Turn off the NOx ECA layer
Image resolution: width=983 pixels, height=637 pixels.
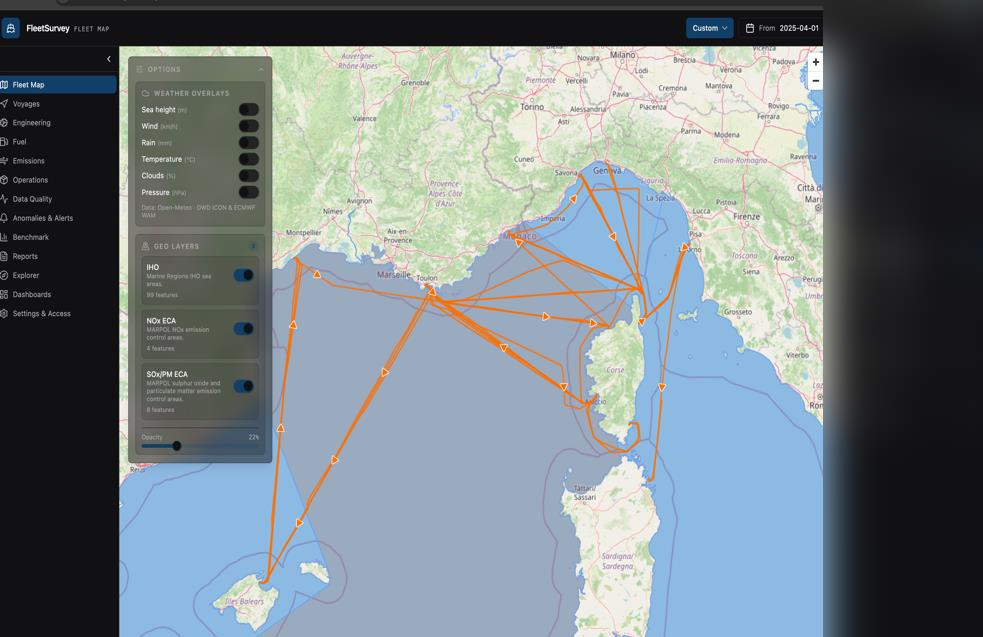[x=244, y=329]
